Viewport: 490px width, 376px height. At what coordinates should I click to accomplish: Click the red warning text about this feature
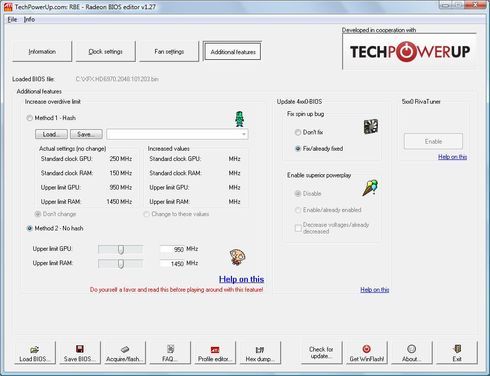176,290
